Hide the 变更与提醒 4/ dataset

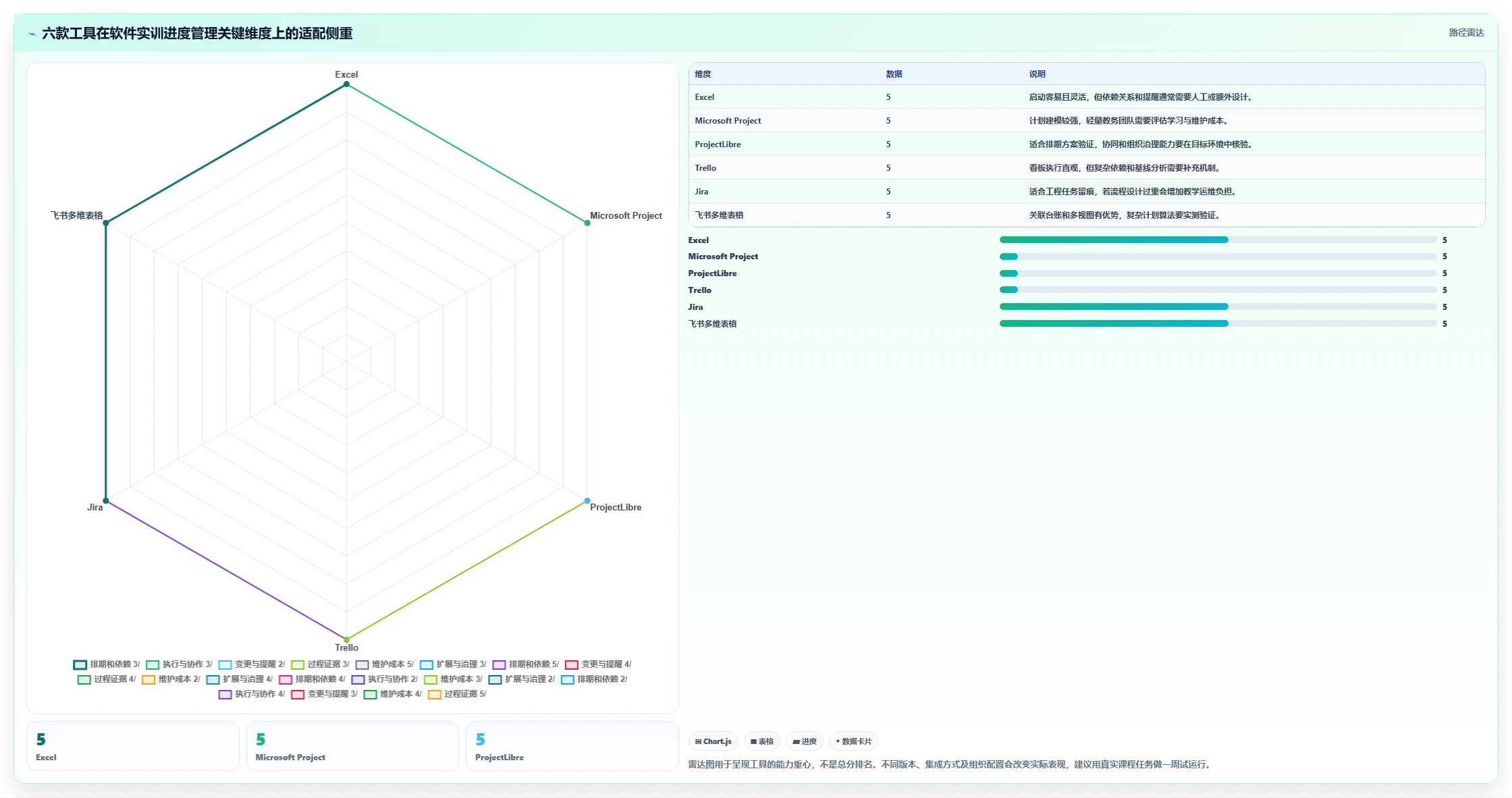[598, 664]
